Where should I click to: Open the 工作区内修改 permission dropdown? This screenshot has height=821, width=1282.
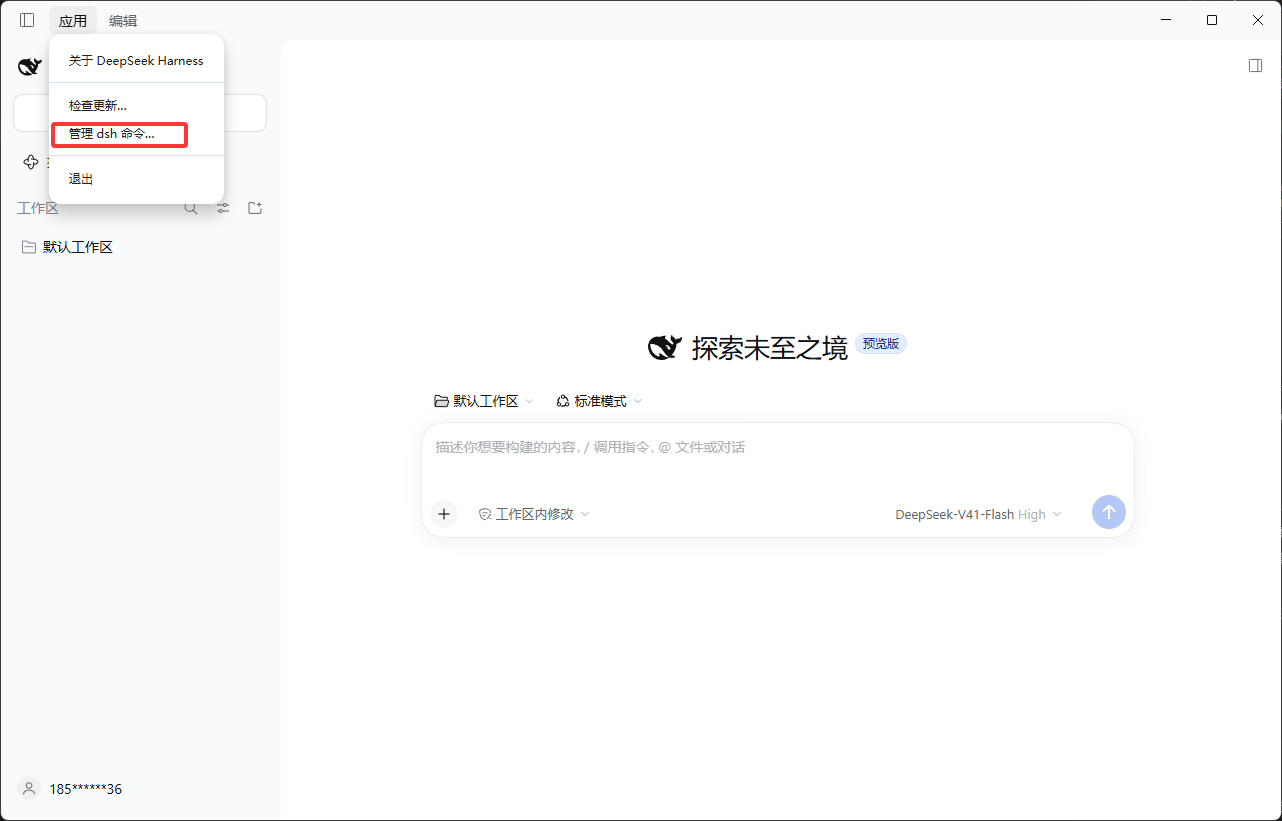[534, 514]
